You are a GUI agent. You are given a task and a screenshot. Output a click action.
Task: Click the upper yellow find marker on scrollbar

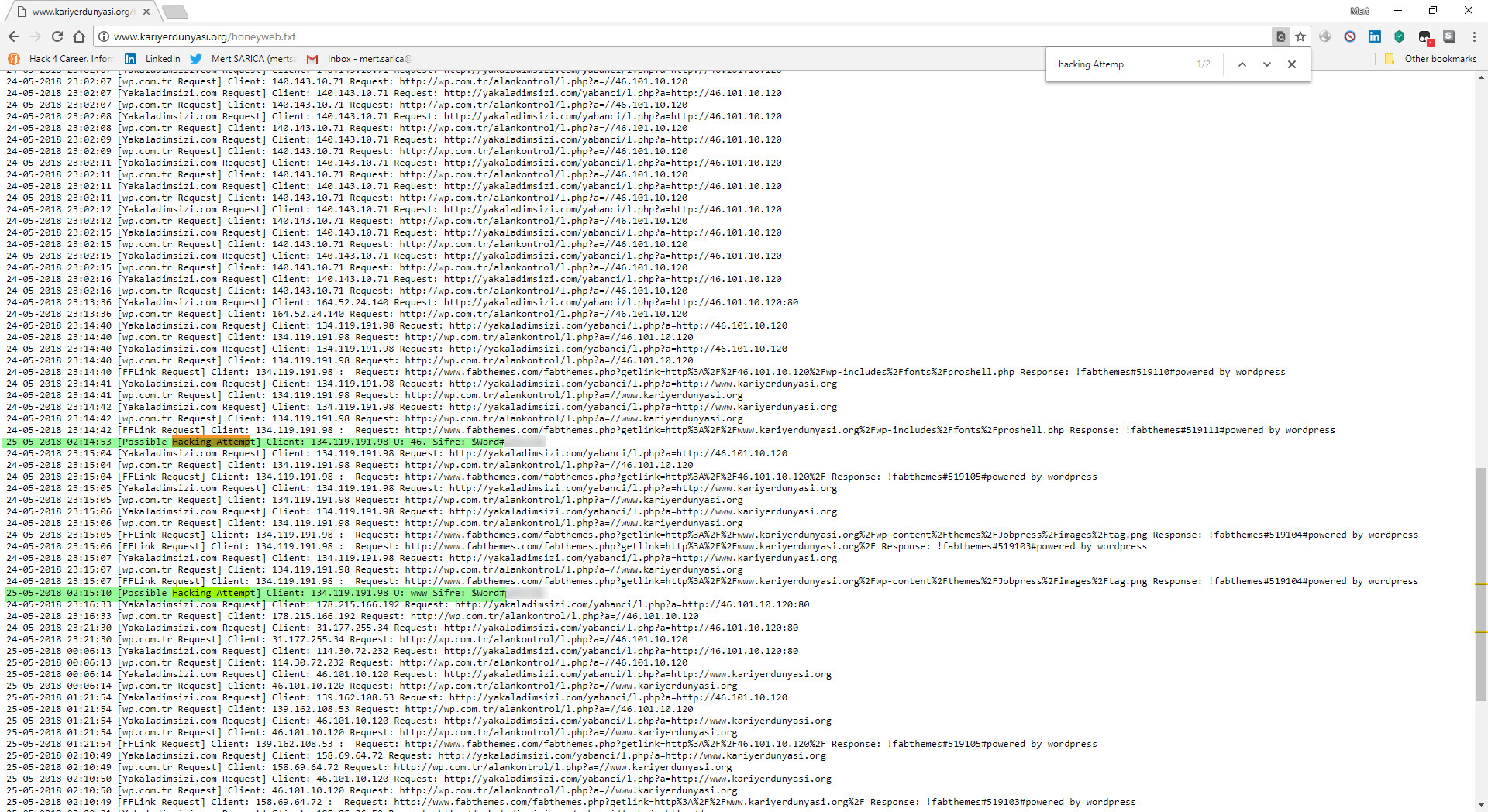tap(1481, 583)
